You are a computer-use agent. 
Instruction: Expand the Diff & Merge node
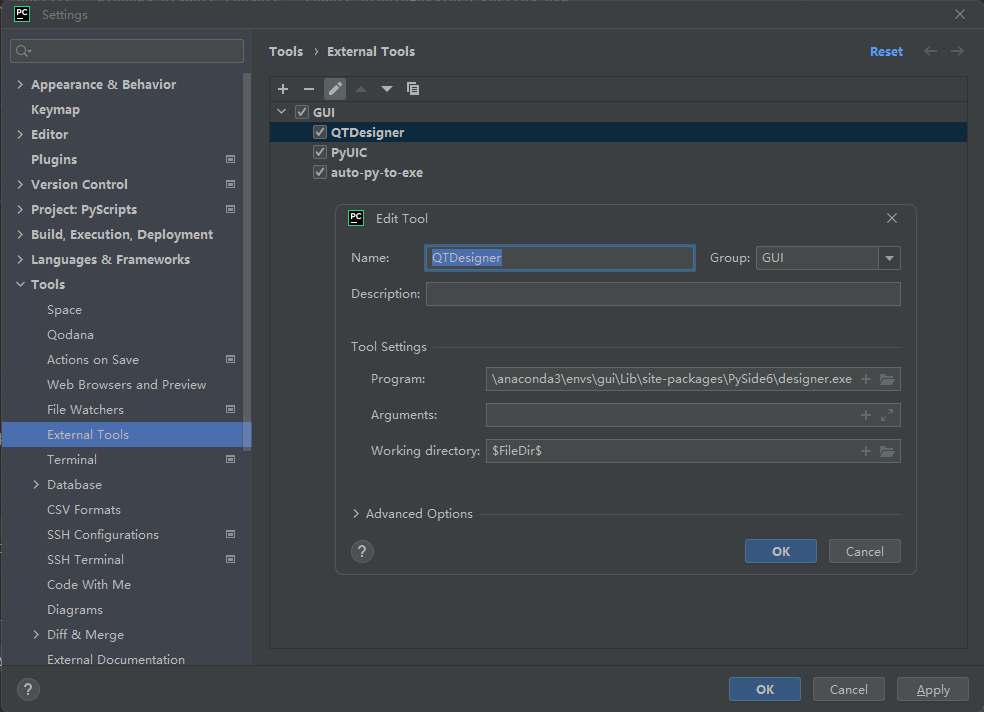(36, 635)
